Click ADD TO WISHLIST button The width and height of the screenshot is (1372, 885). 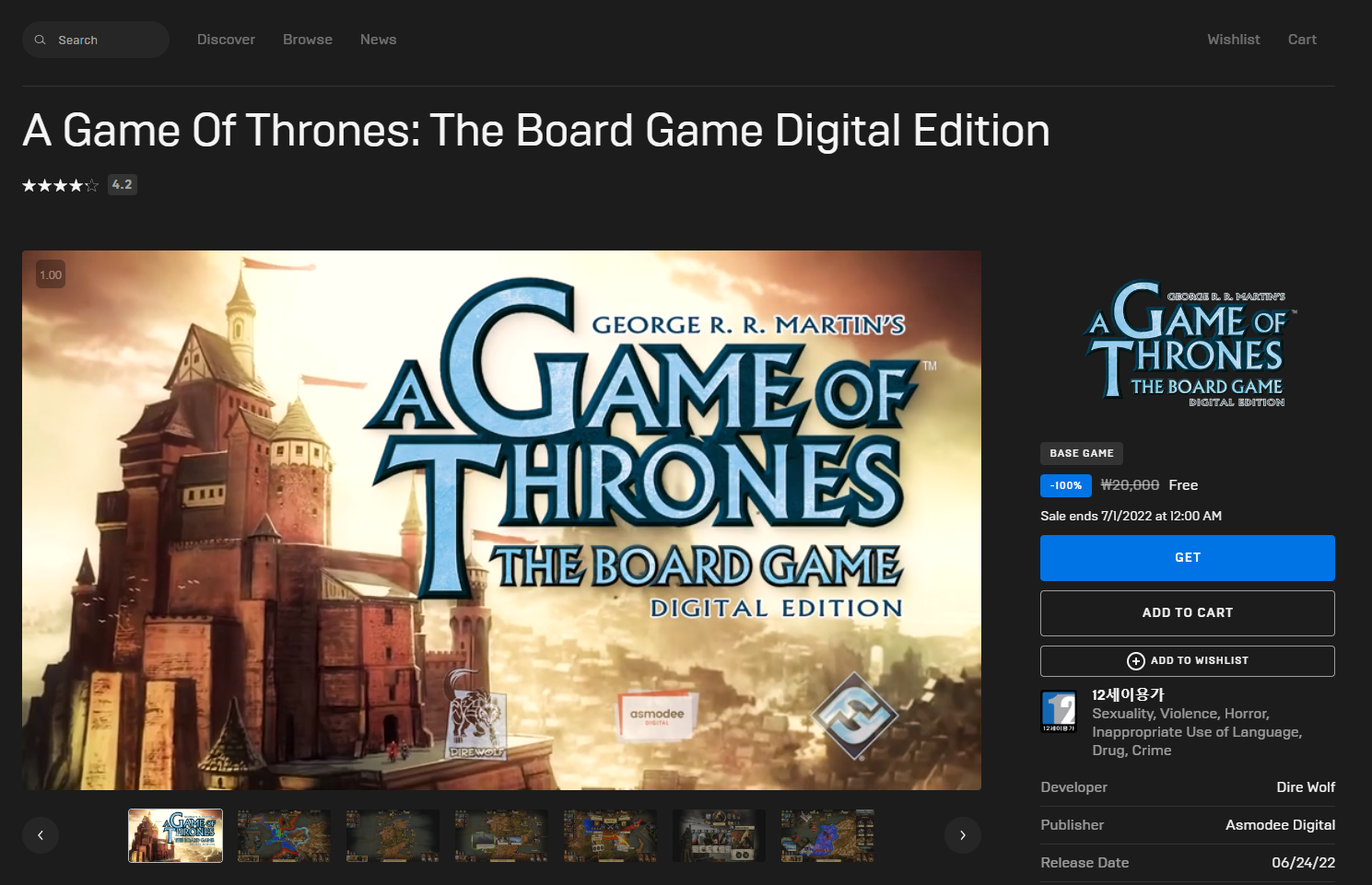pos(1188,661)
